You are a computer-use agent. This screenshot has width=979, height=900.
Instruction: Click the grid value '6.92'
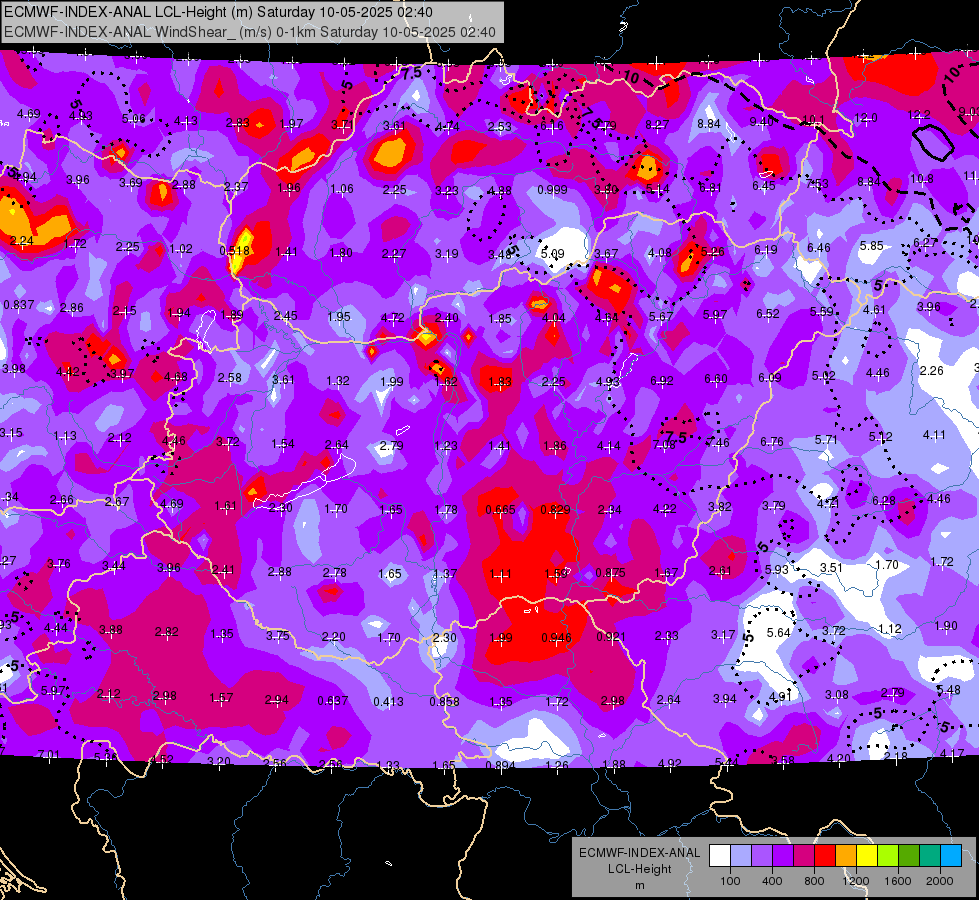tap(662, 380)
